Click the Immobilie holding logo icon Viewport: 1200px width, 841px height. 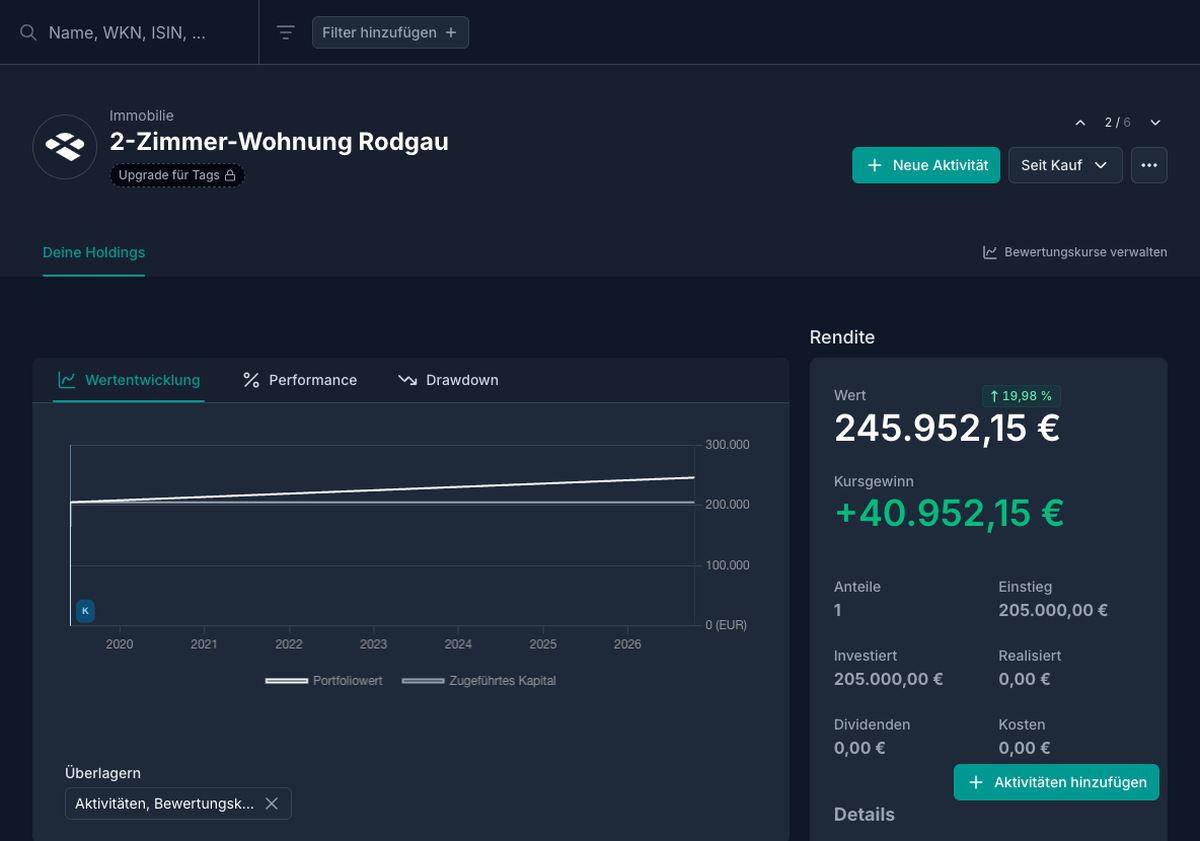coord(65,147)
